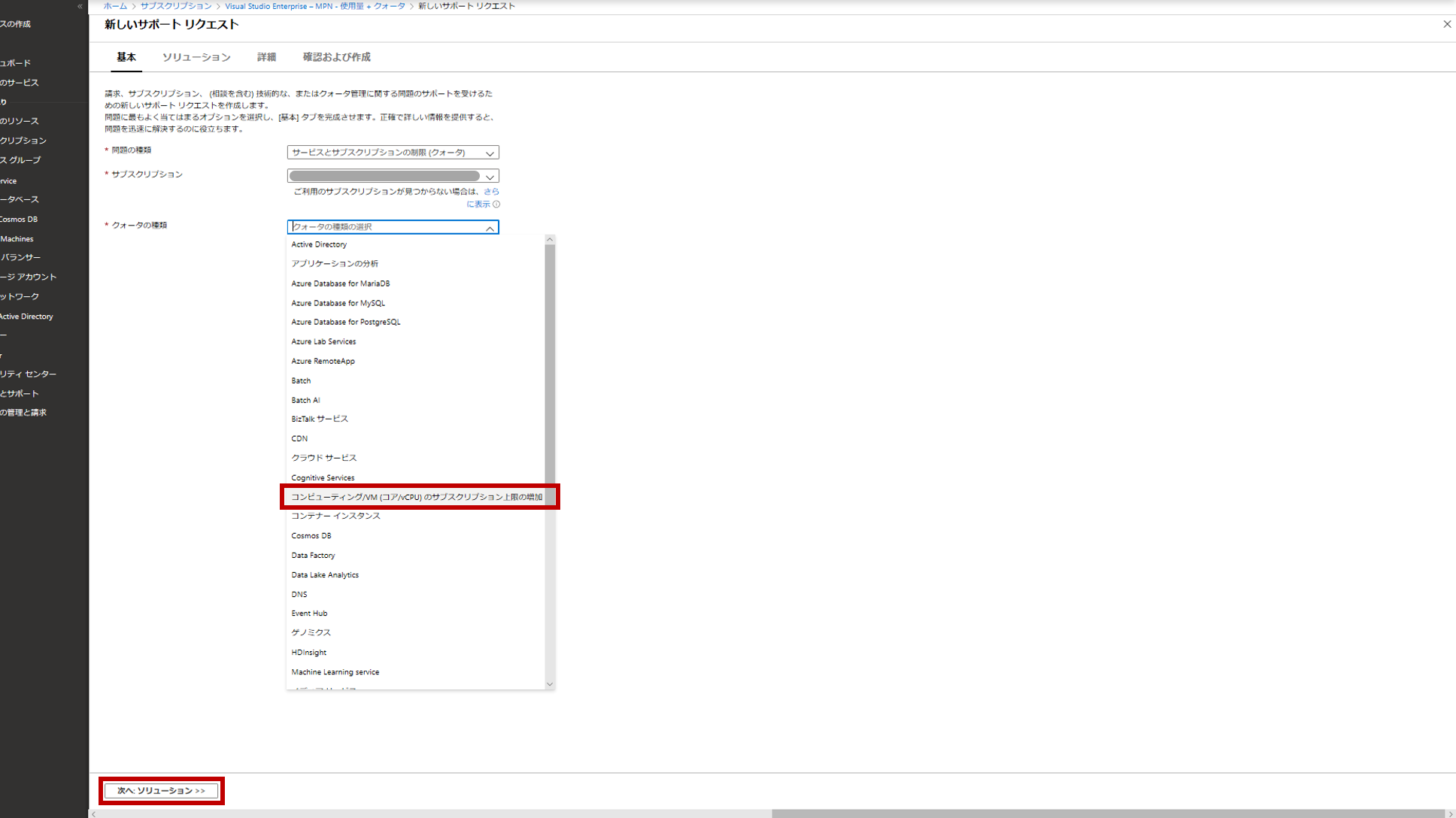This screenshot has width=1456, height=818.
Task: Click サブスクリプション breadcrumb link
Action: point(176,6)
